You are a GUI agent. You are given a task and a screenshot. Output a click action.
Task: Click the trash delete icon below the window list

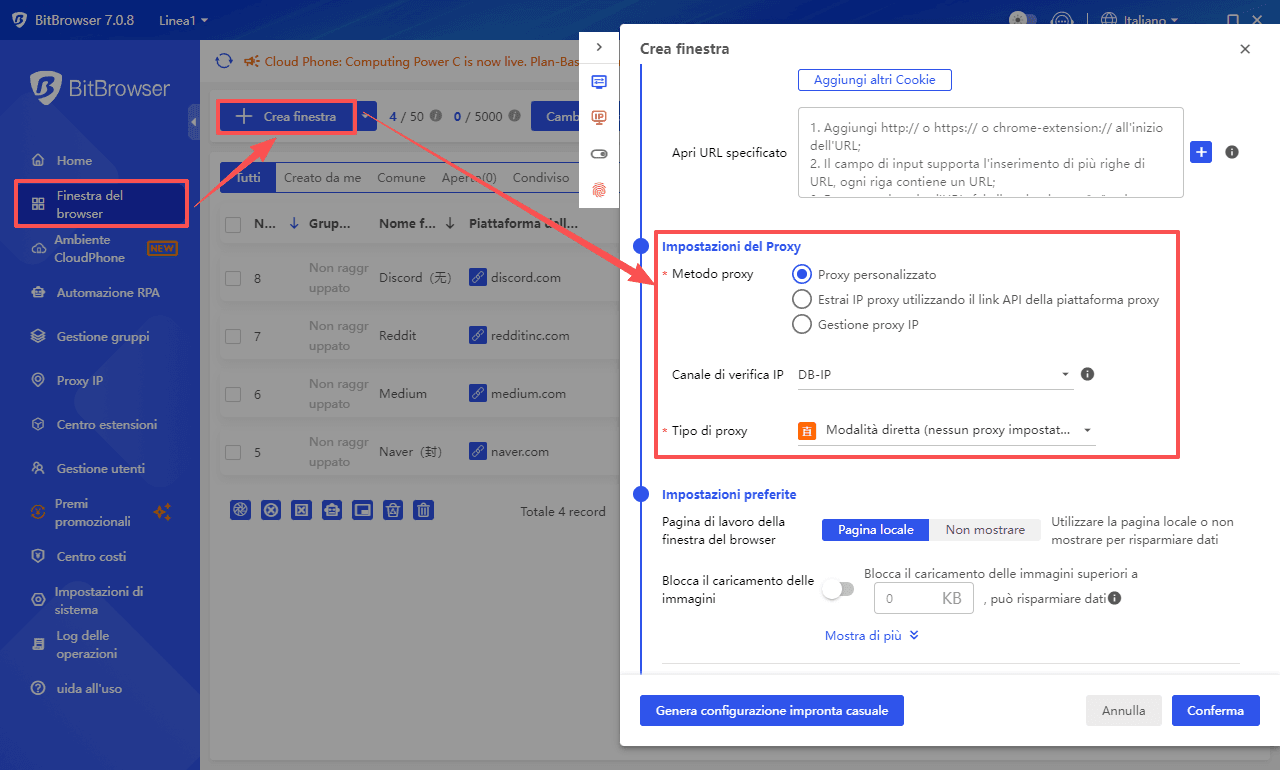[x=423, y=510]
